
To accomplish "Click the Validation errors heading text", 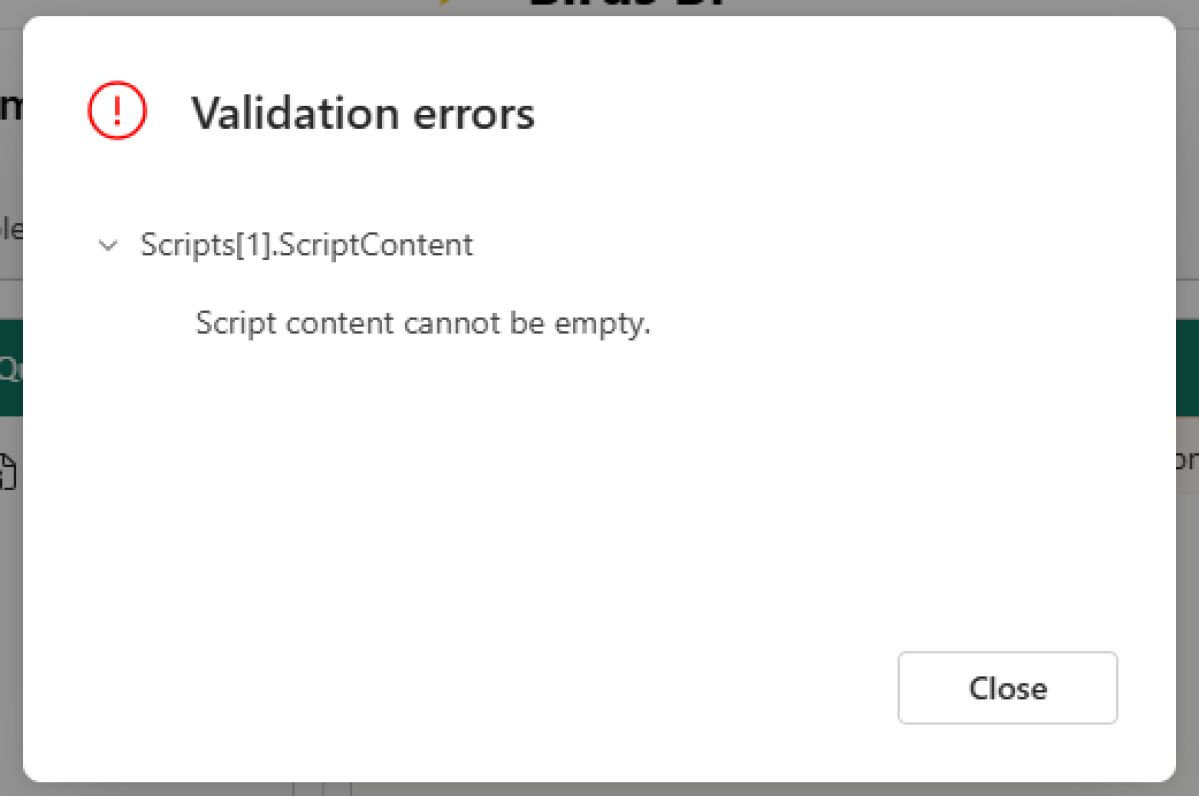I will [x=362, y=114].
